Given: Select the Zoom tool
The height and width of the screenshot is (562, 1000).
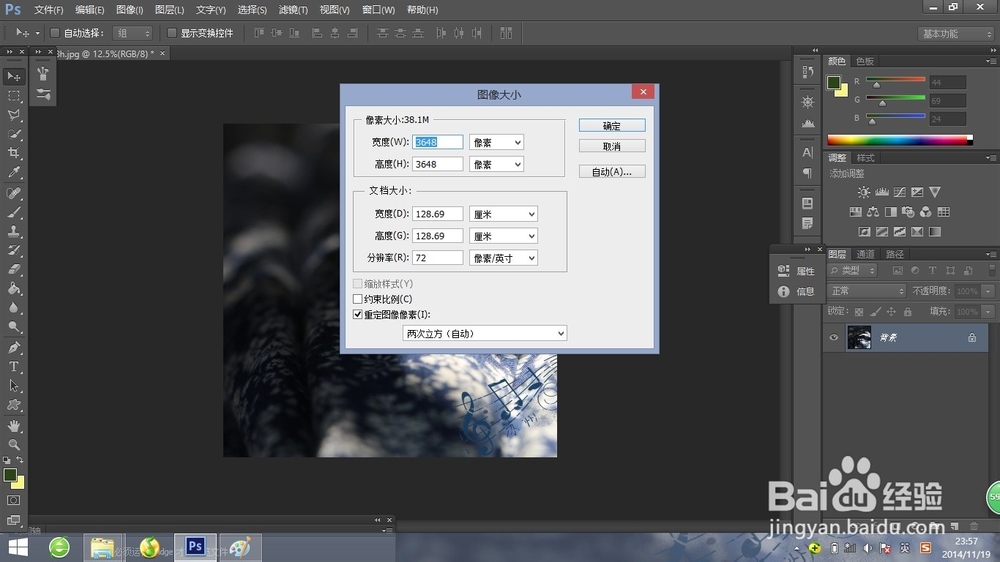Looking at the screenshot, I should (13, 444).
